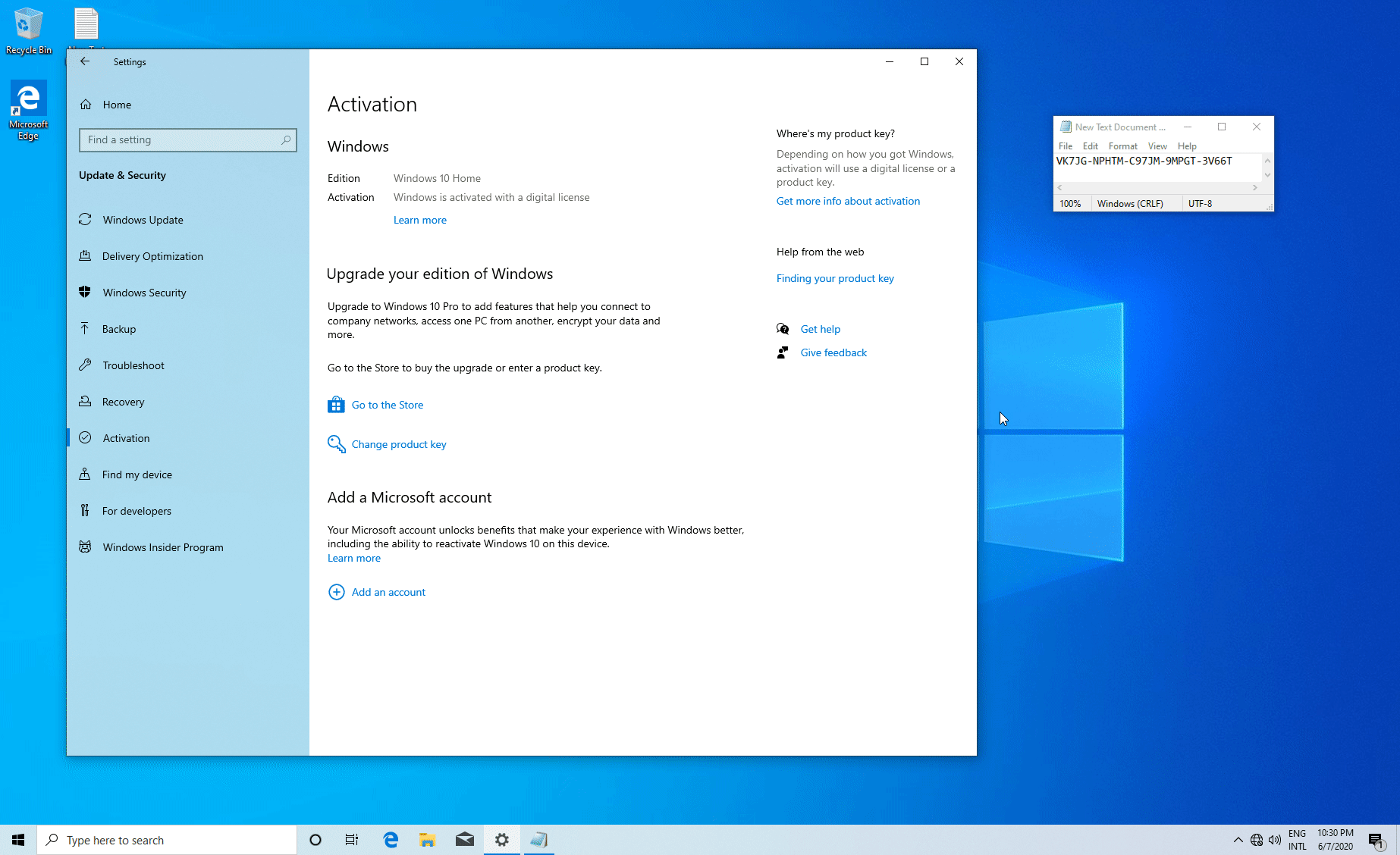Click Notepad's vertical scrollbar down arrow

(1267, 175)
